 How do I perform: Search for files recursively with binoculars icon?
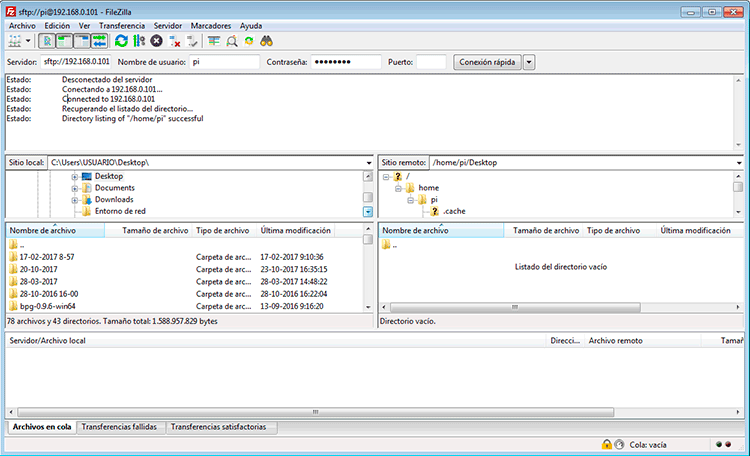(x=266, y=41)
